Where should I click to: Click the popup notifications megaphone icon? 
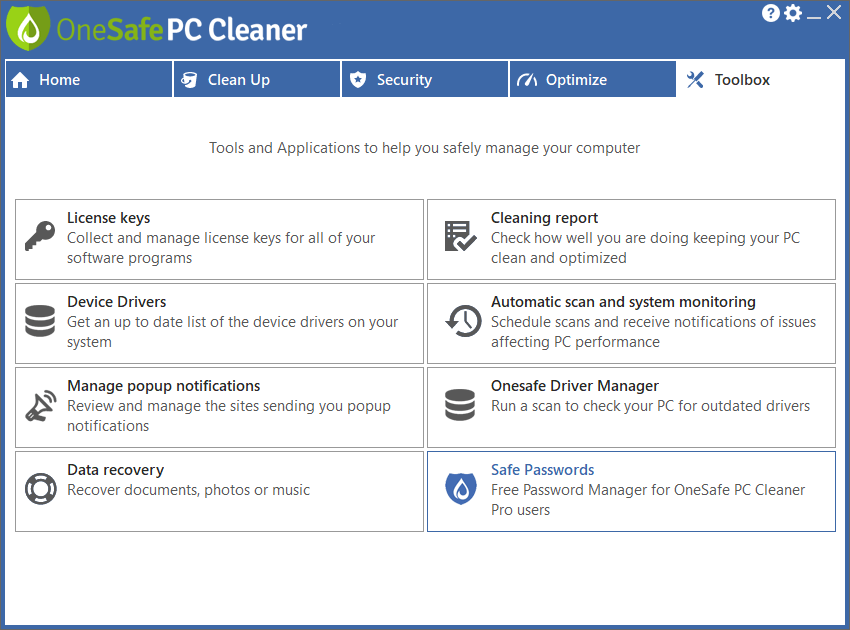(41, 406)
